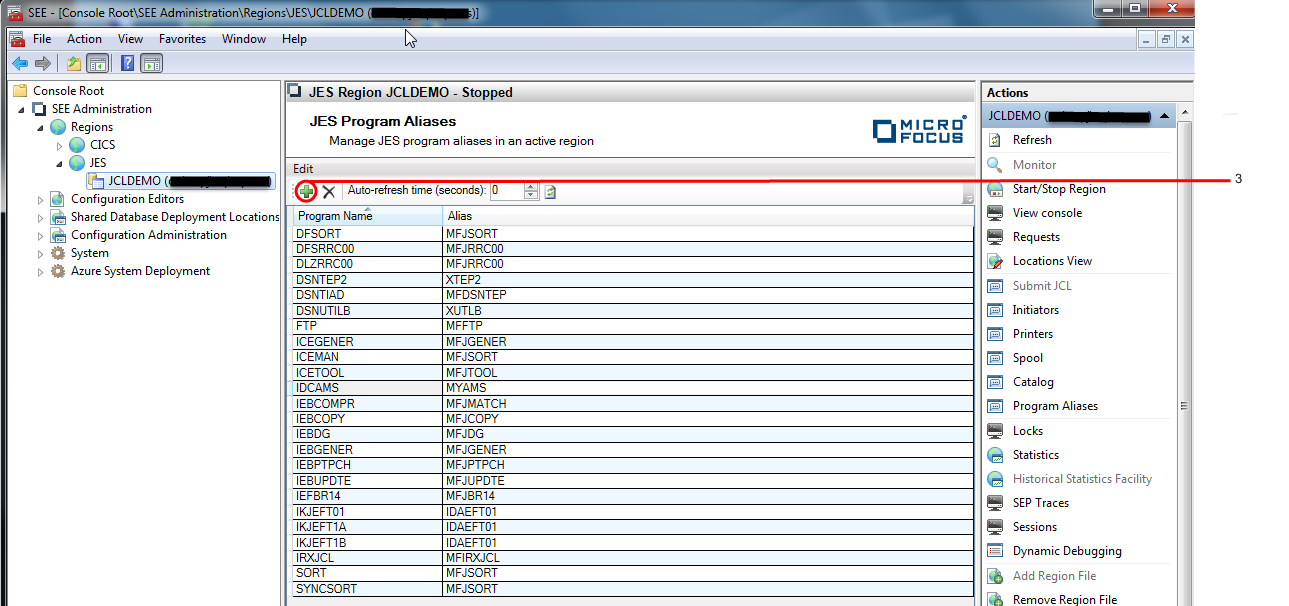Open the Action menu

84,39
